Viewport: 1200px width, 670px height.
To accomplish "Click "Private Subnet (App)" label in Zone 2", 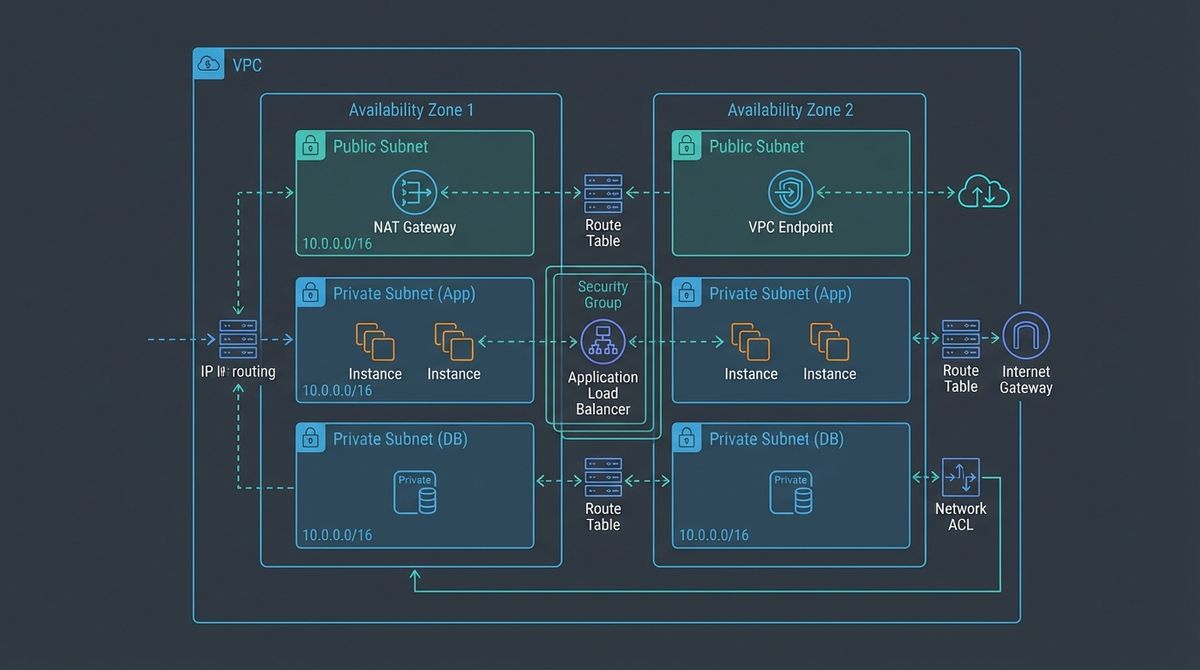I will point(780,293).
